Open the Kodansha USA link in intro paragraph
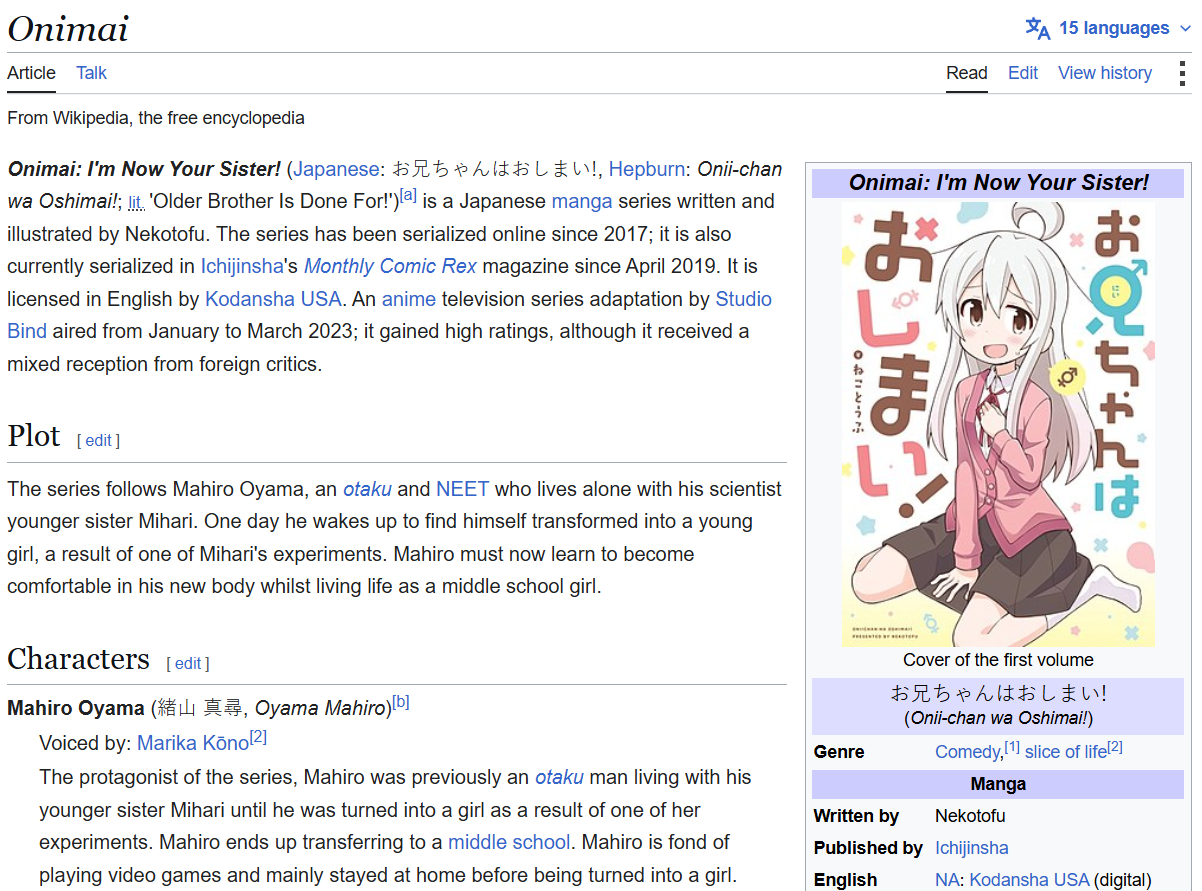 pyautogui.click(x=273, y=299)
